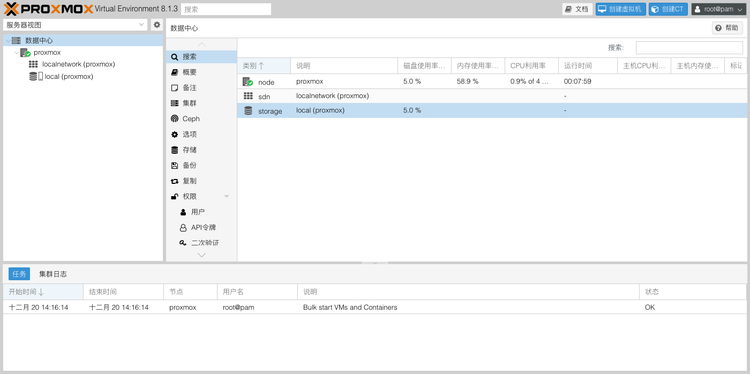Open the API令牌 tokens submenu item
This screenshot has width=750, height=374.
click(x=201, y=228)
